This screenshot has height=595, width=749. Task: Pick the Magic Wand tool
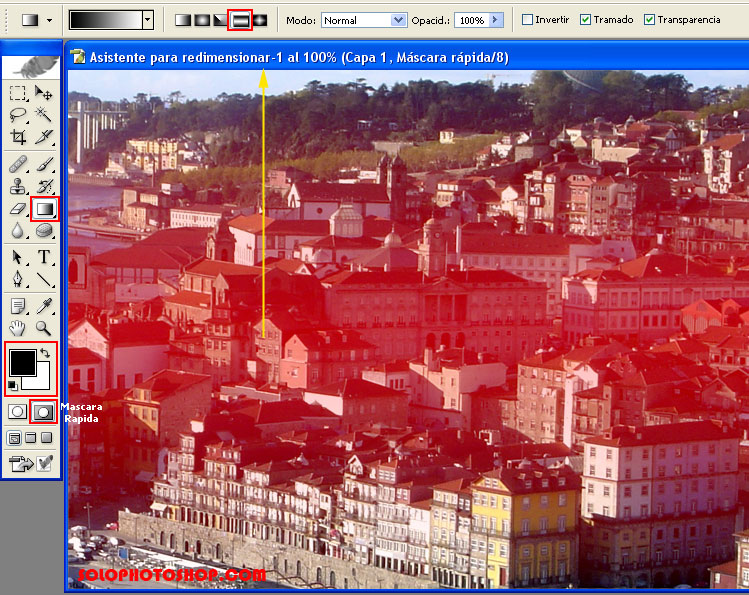(x=44, y=115)
